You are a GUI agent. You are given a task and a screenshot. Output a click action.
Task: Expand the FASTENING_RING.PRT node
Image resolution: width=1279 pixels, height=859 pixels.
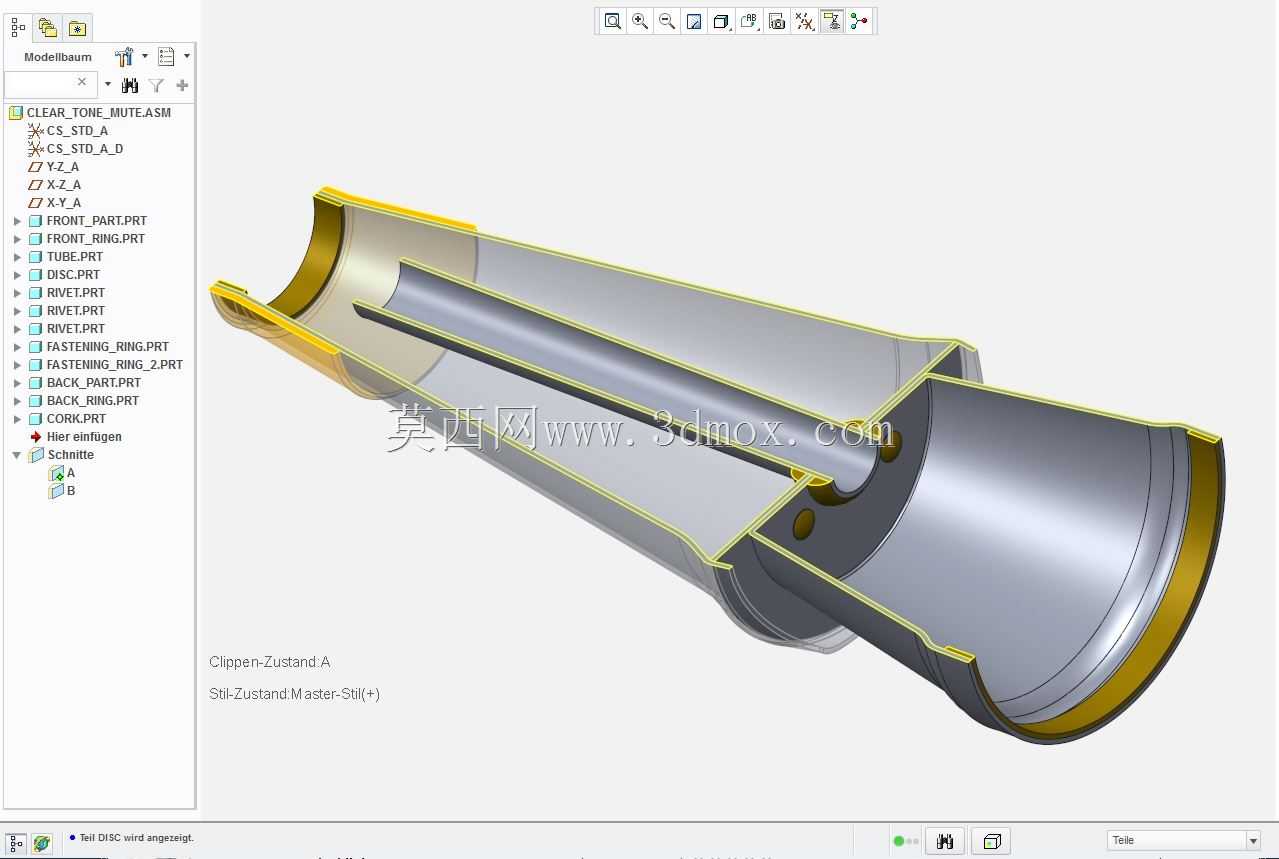pos(17,347)
